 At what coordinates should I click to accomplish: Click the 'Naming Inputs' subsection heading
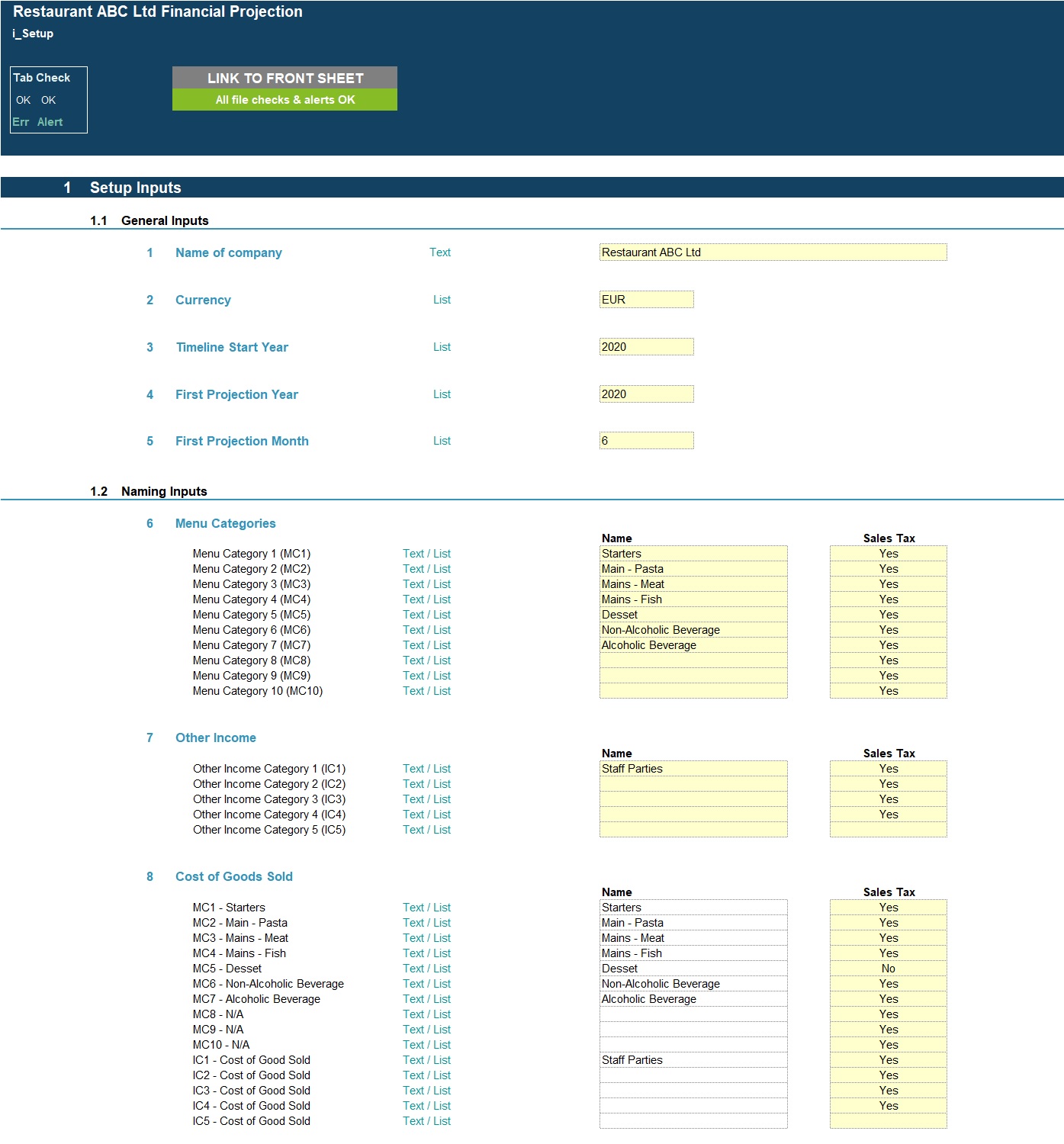point(164,491)
